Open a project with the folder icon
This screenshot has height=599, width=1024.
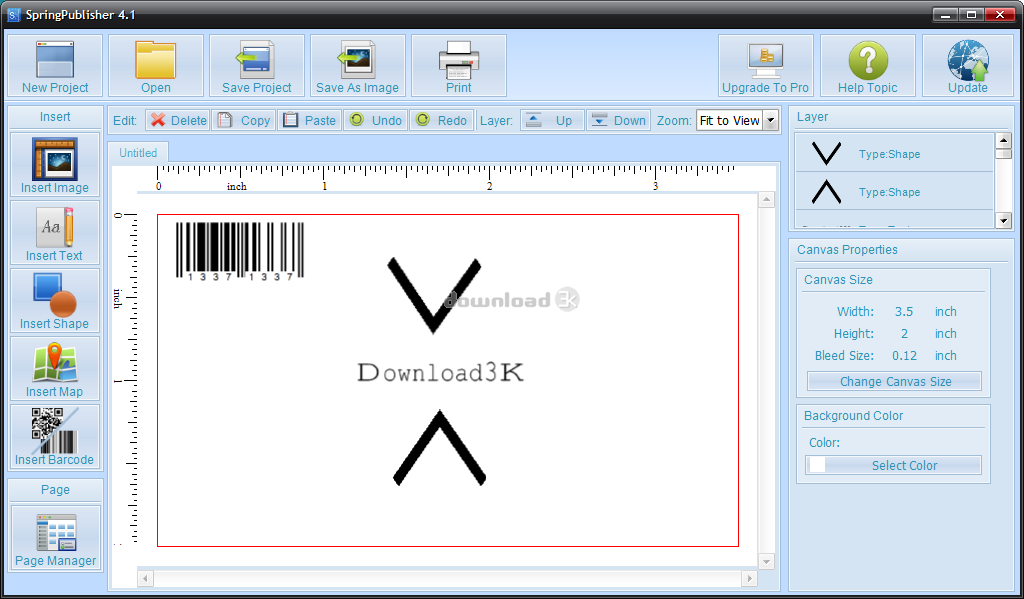(155, 66)
